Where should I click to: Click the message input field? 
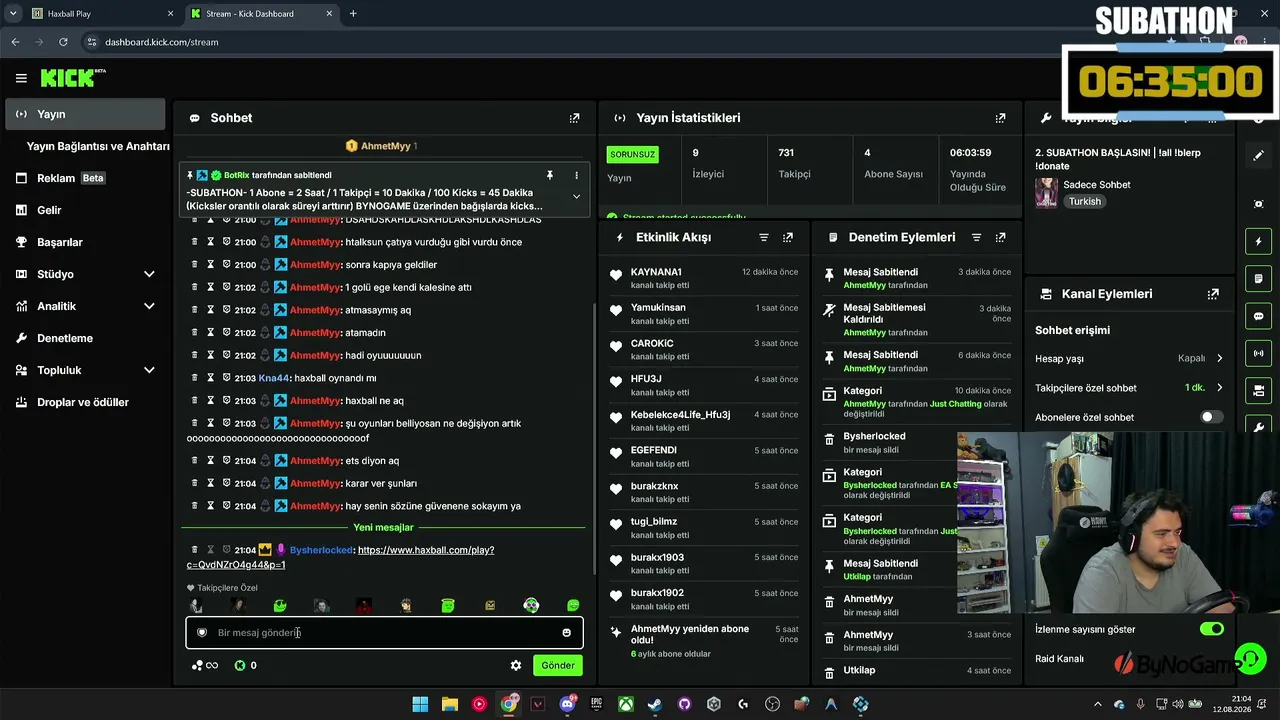coord(384,633)
